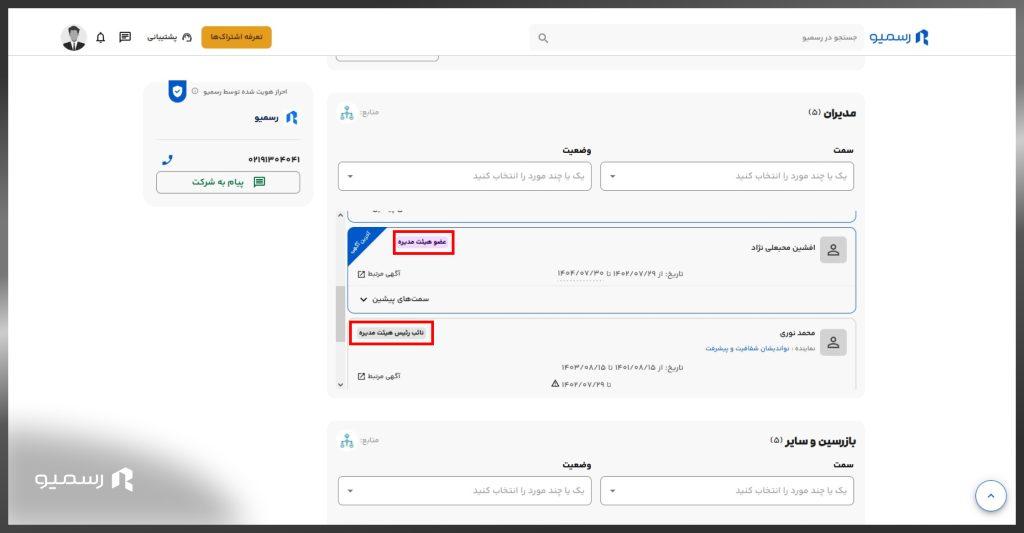Open the user profile avatar
The image size is (1024, 533).
(x=74, y=37)
